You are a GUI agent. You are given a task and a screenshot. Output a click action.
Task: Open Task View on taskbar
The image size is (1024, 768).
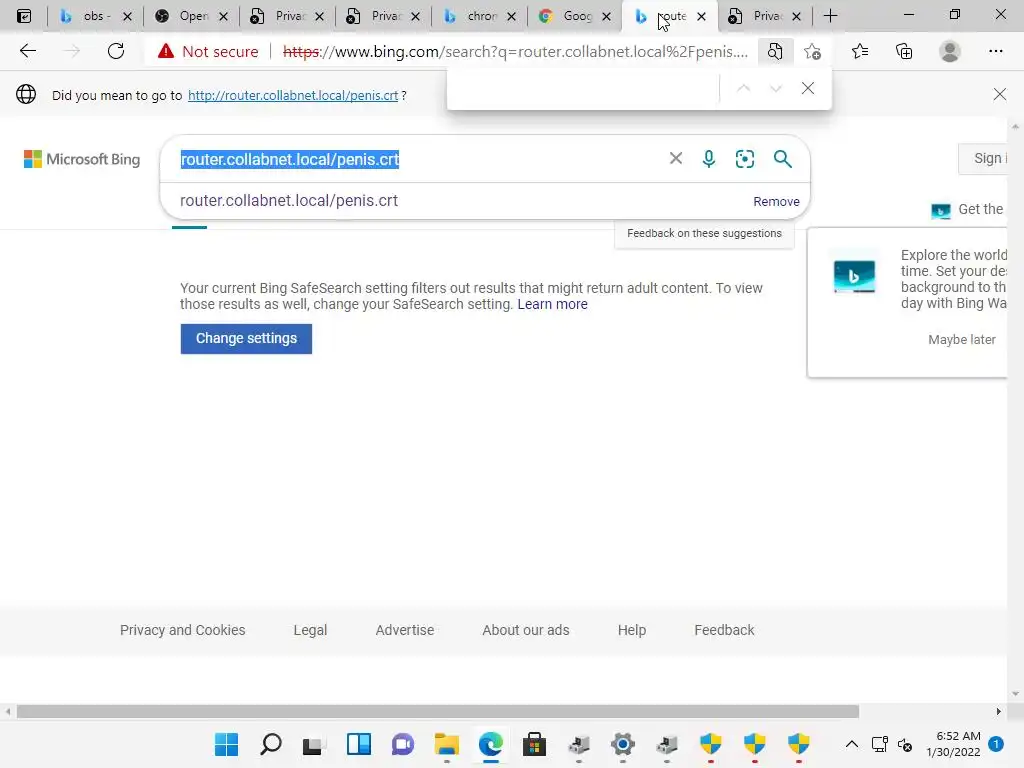(x=314, y=744)
